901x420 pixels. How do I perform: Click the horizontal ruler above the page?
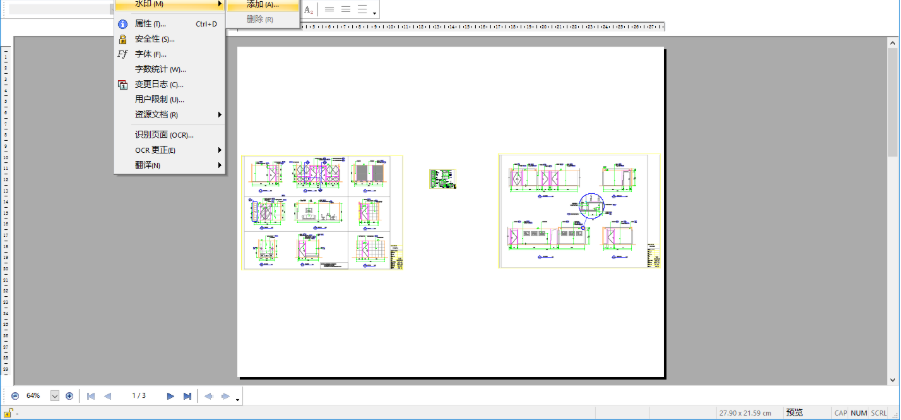point(451,27)
